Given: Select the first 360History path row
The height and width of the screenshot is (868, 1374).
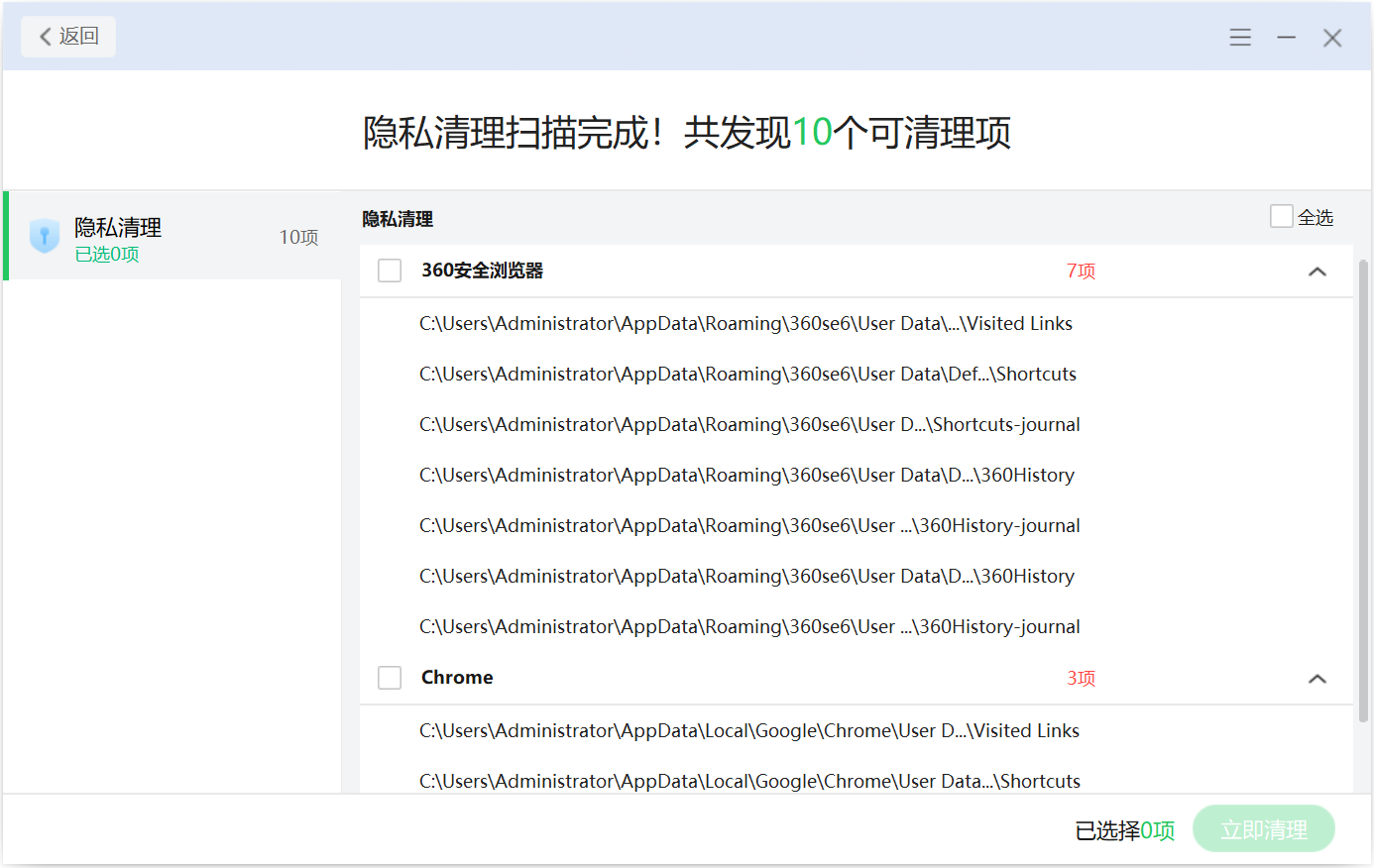Looking at the screenshot, I should [x=746, y=476].
